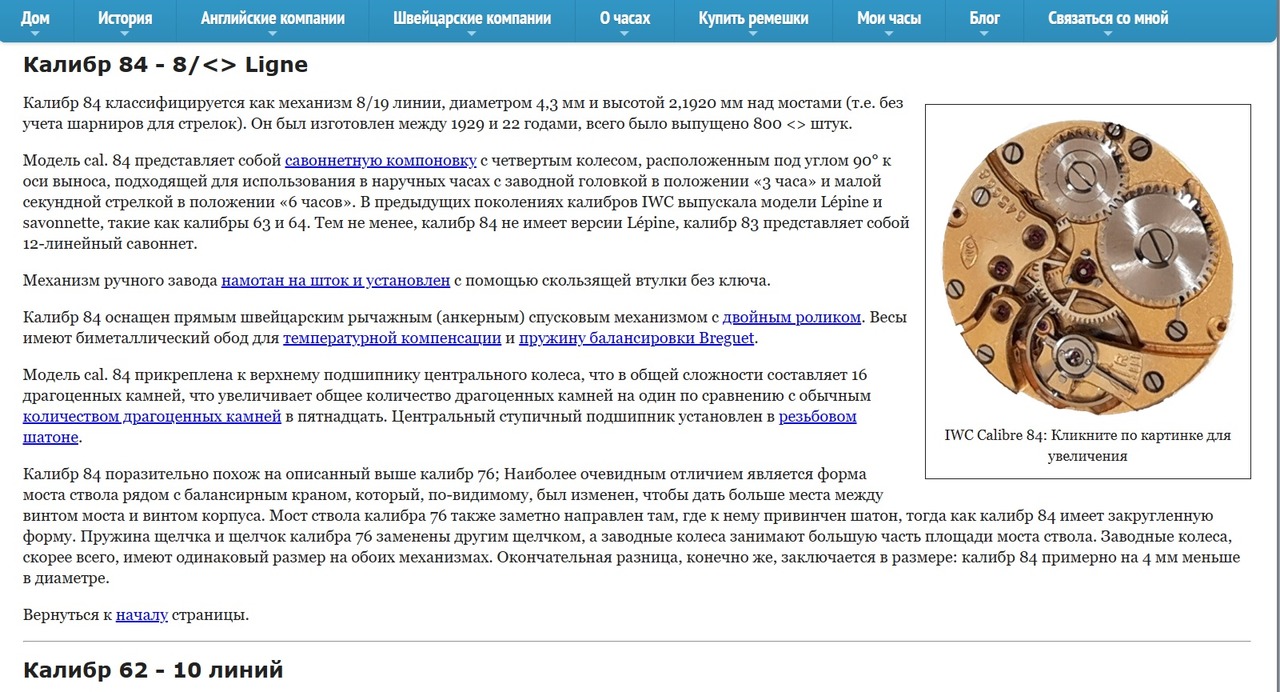Viewport: 1280px width, 692px height.
Task: Click the количеством драгоценных камней link
Action: [152, 416]
